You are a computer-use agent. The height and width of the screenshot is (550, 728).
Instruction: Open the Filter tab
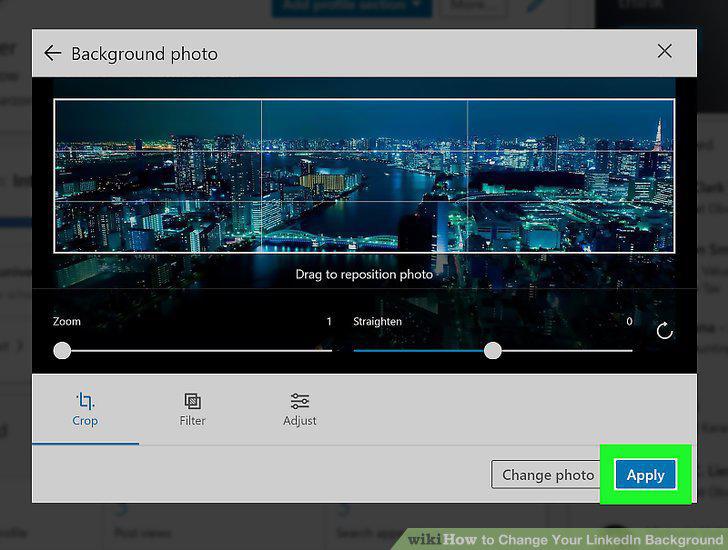(x=192, y=409)
